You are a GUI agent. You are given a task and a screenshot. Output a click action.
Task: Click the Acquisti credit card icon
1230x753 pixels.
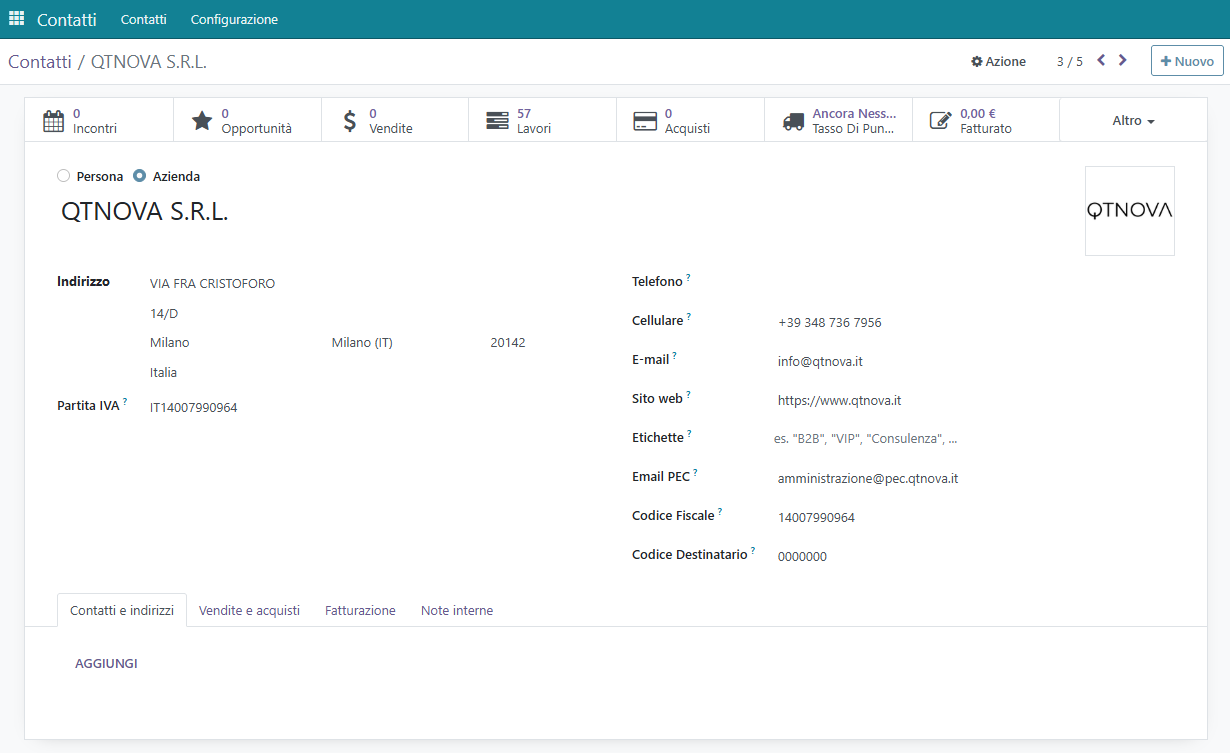coord(645,121)
